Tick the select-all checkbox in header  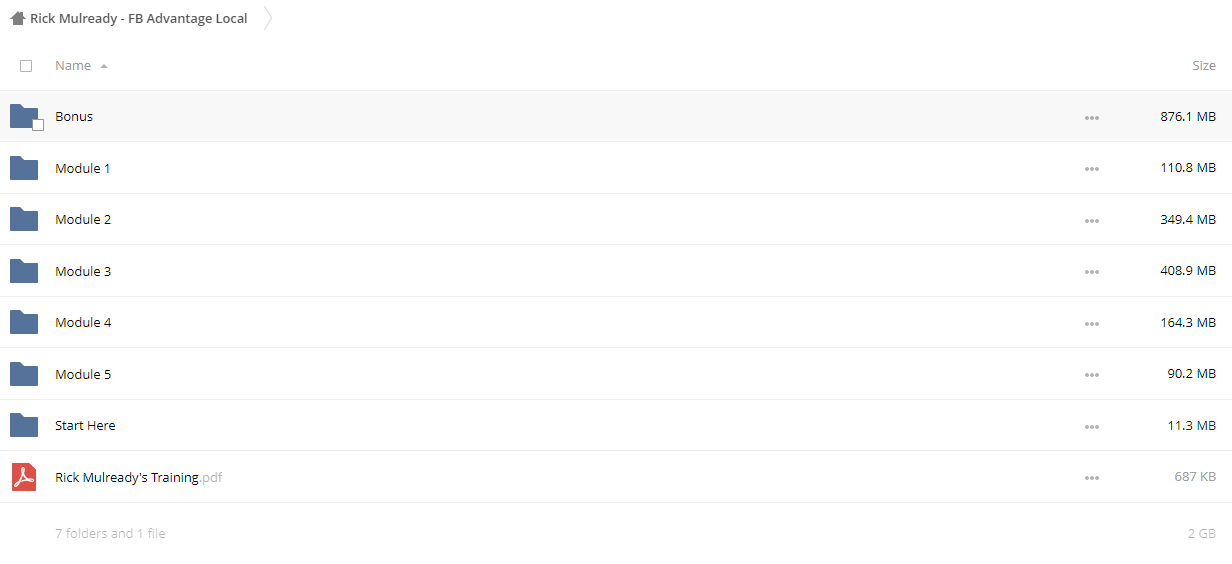(26, 66)
